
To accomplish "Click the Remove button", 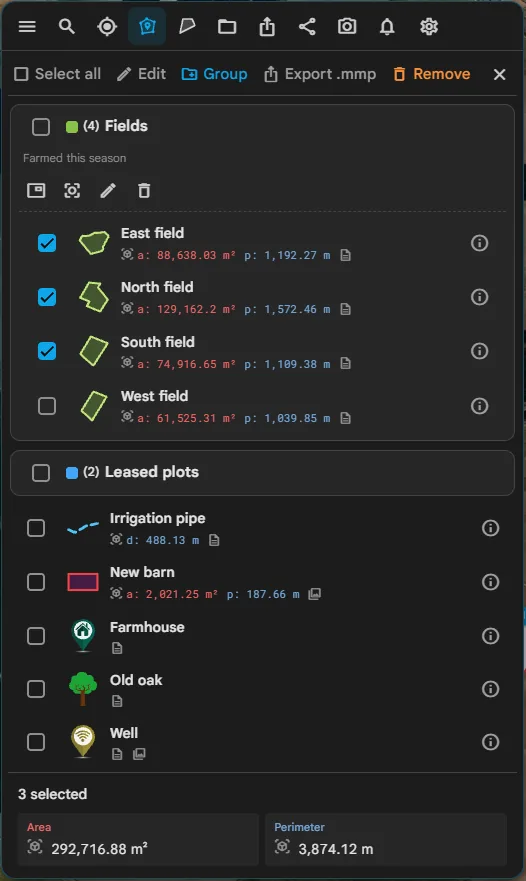I will coord(432,74).
